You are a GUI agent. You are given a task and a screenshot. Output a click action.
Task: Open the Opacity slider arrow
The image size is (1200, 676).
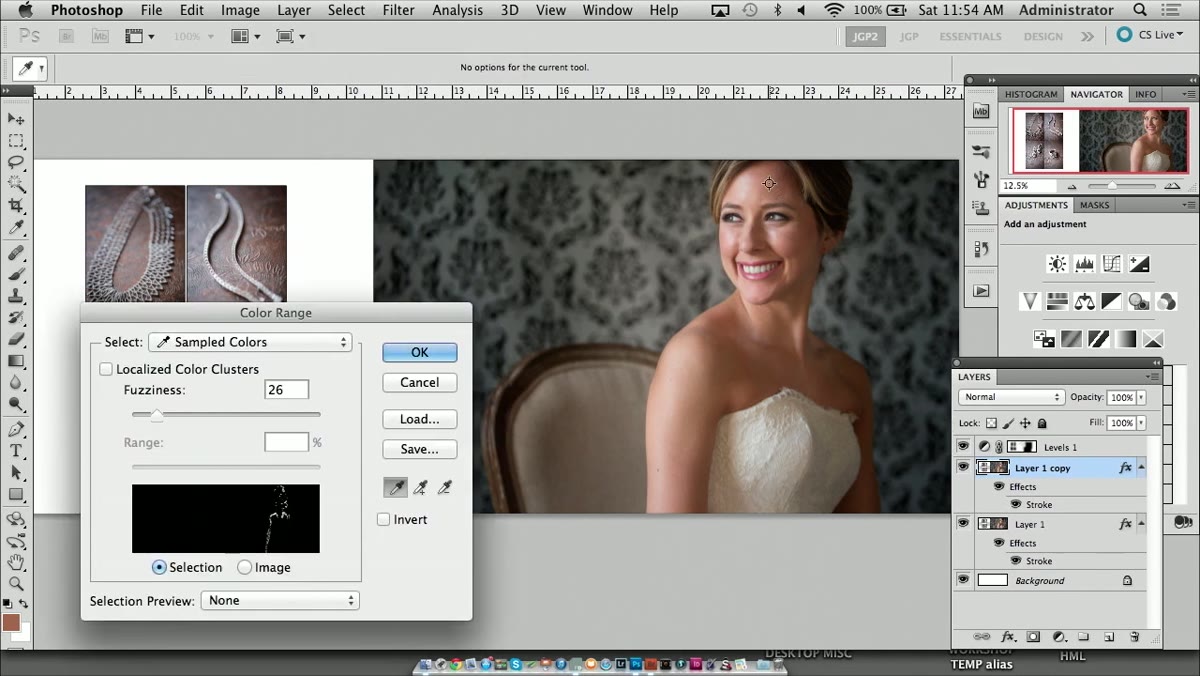pyautogui.click(x=1142, y=397)
